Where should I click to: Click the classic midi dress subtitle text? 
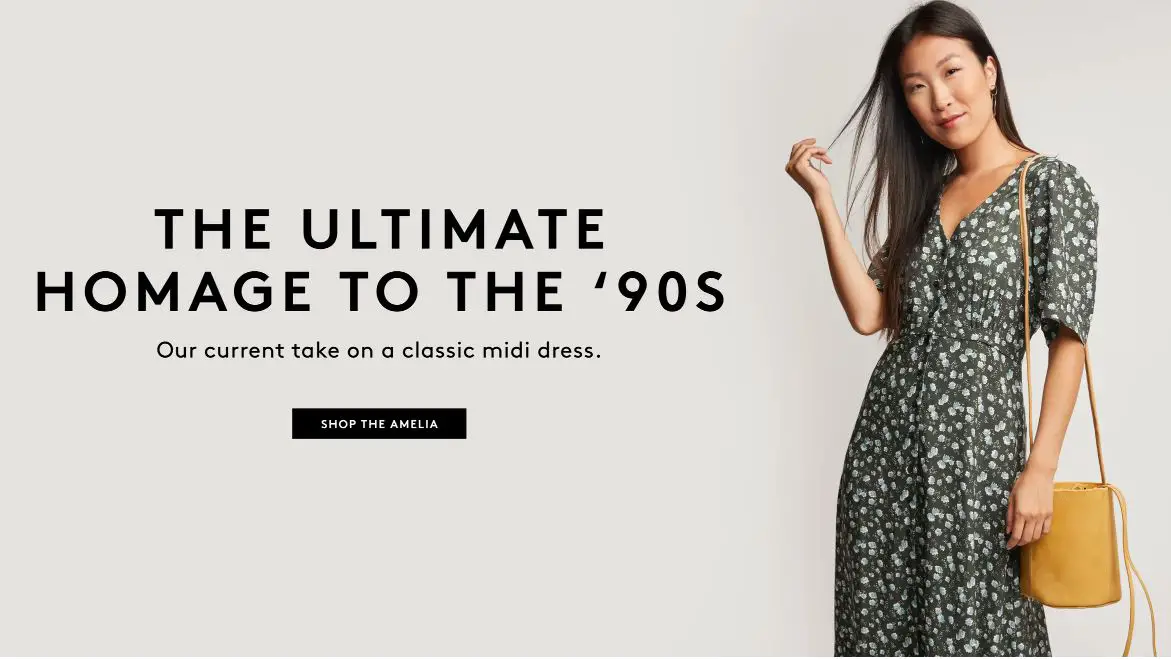tap(379, 350)
